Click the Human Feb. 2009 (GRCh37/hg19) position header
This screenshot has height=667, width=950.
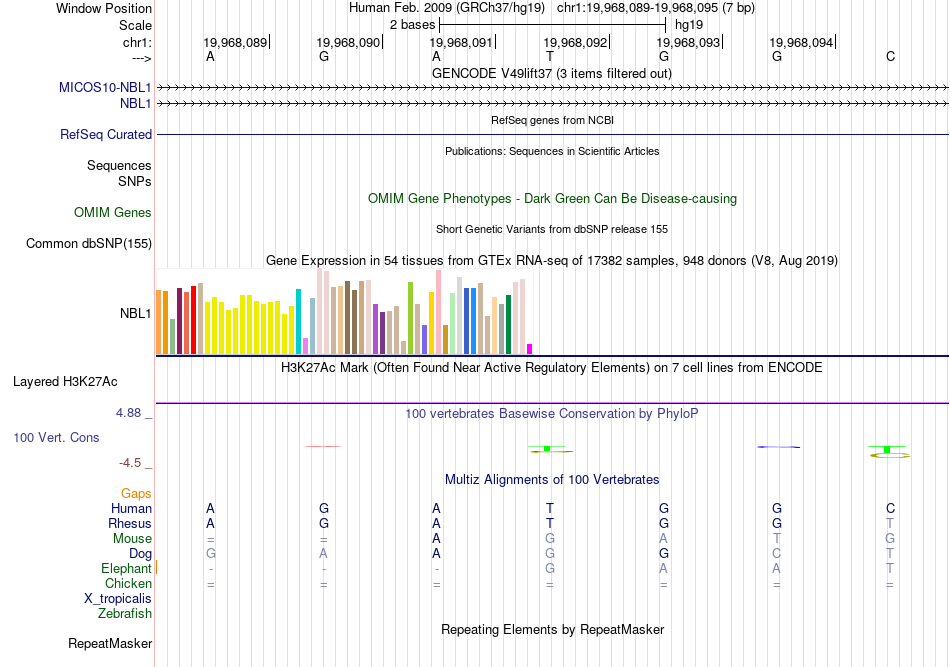pos(447,8)
